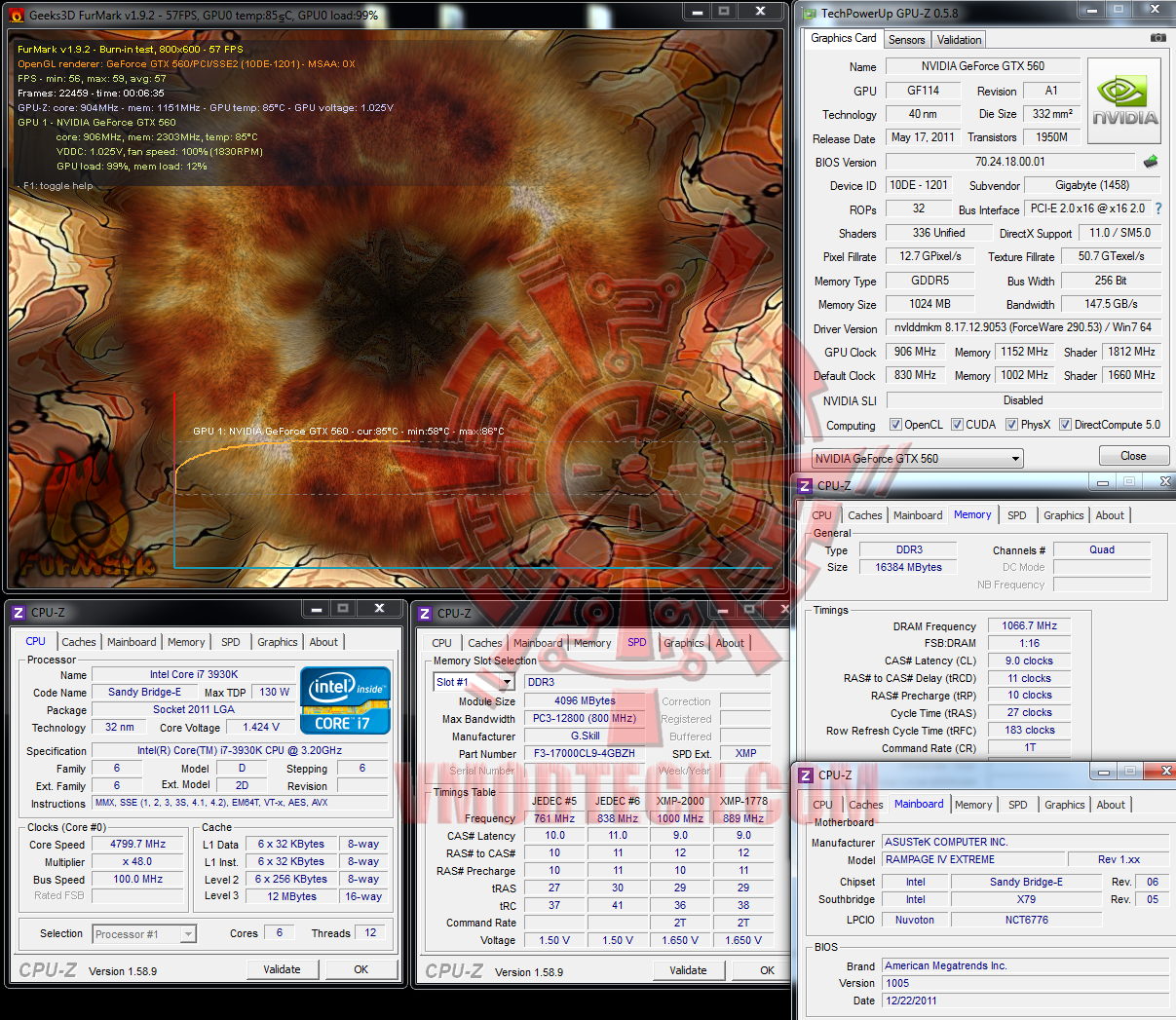Click the Close button in GPU-Z

[1133, 456]
